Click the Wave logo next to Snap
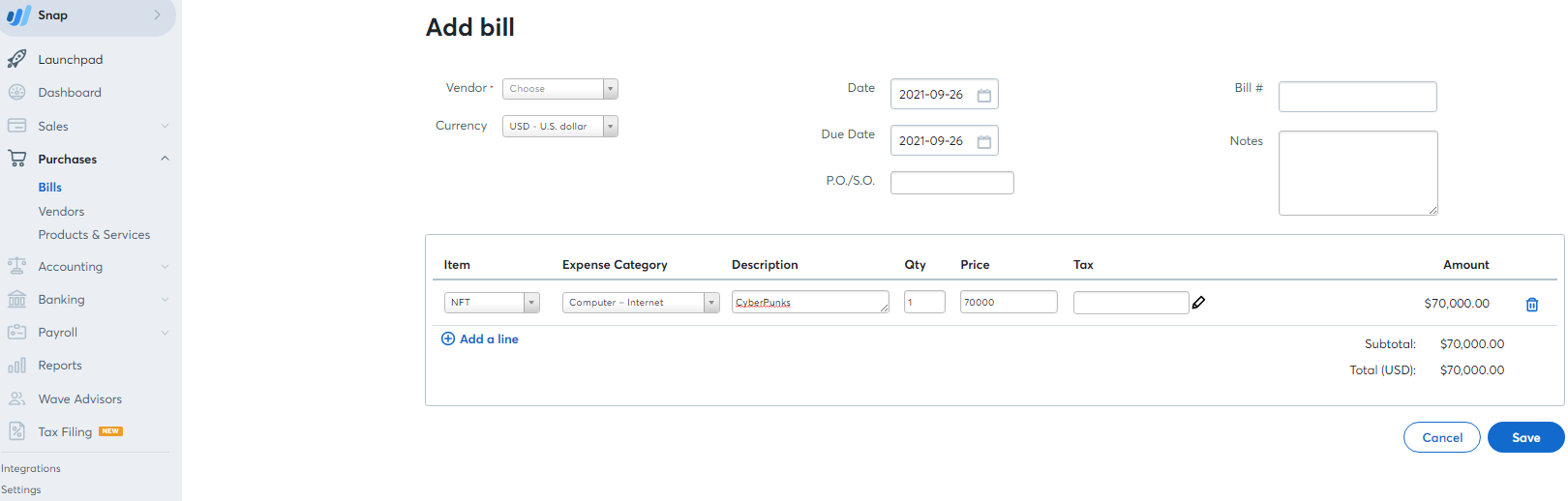 tap(18, 15)
